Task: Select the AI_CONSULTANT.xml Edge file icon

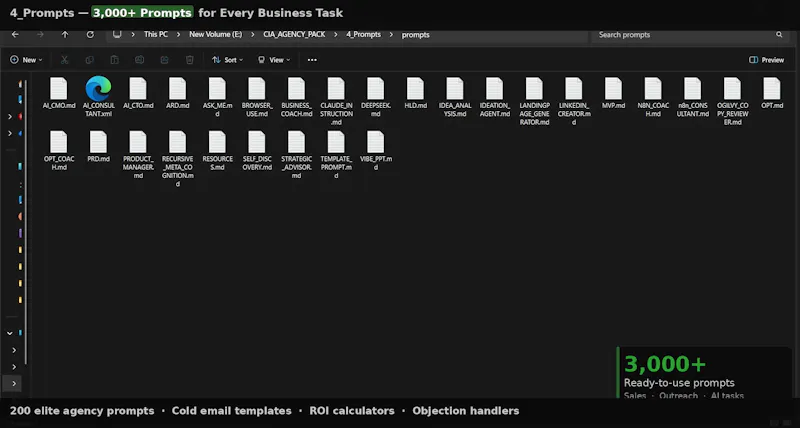Action: (98, 88)
